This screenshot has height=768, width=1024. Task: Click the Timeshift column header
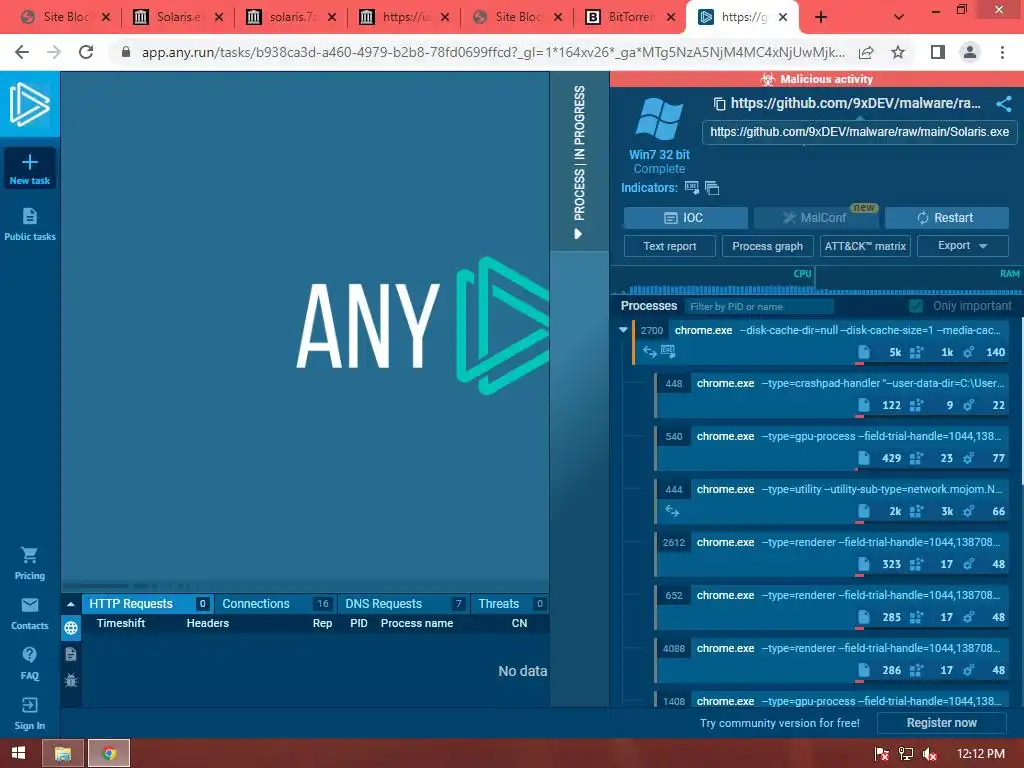(x=121, y=623)
